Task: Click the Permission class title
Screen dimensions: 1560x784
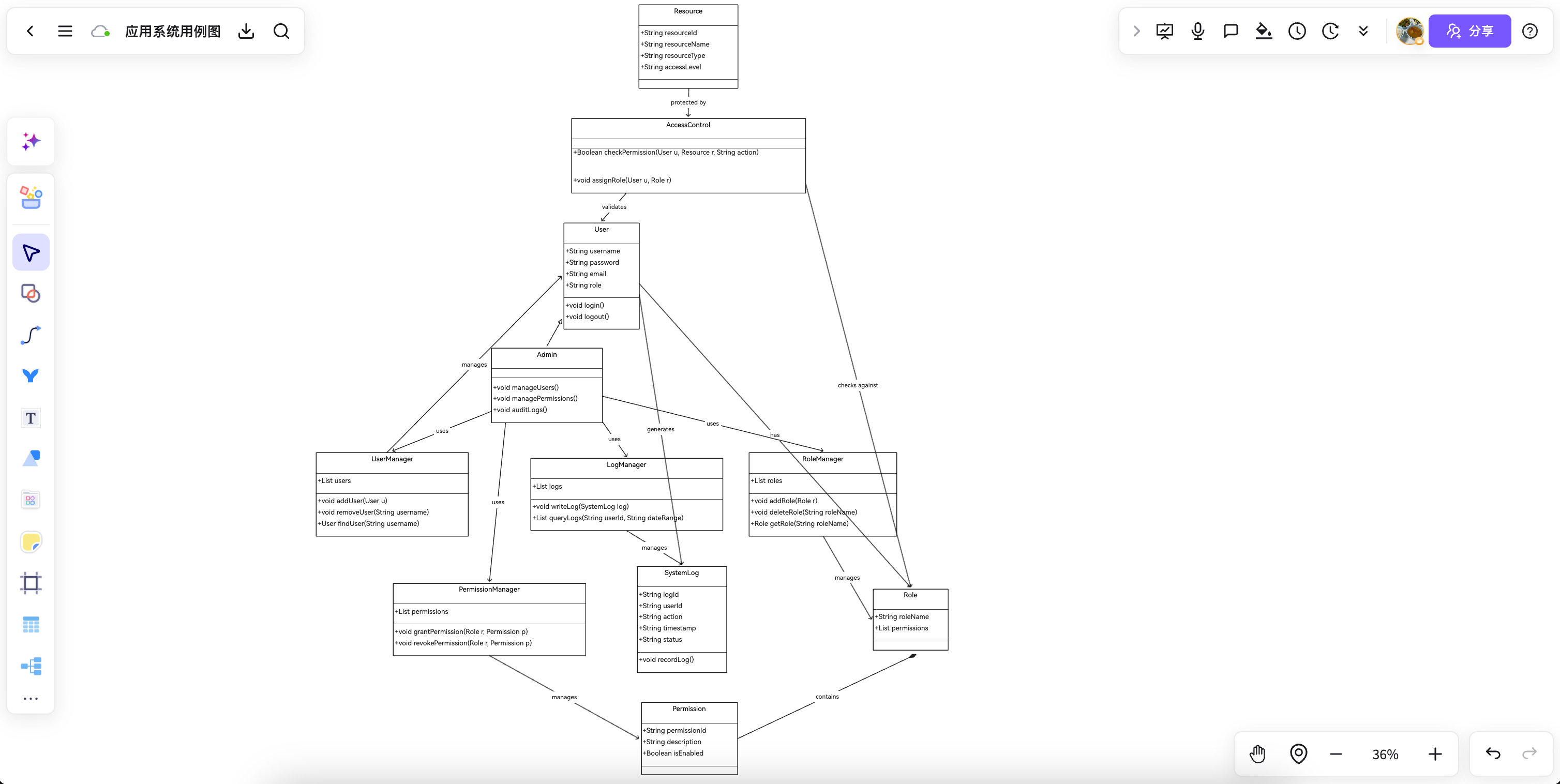Action: coord(688,709)
